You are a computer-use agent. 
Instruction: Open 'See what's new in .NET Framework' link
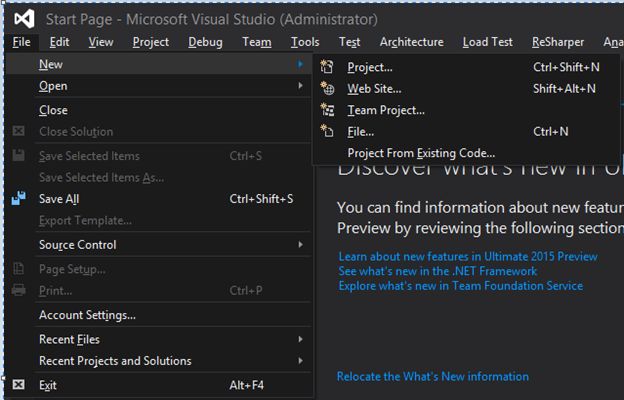coord(437,271)
